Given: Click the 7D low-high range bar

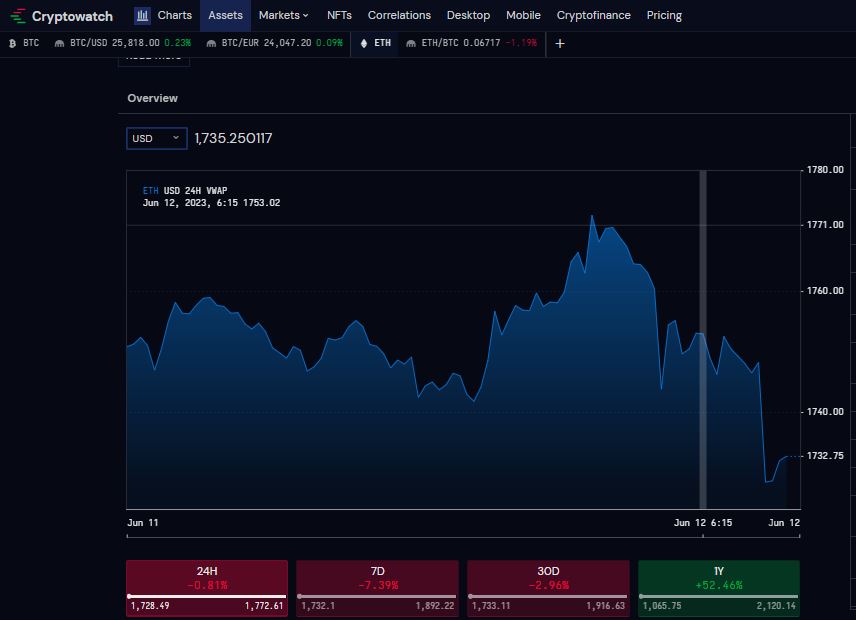Looking at the screenshot, I should coord(377,597).
